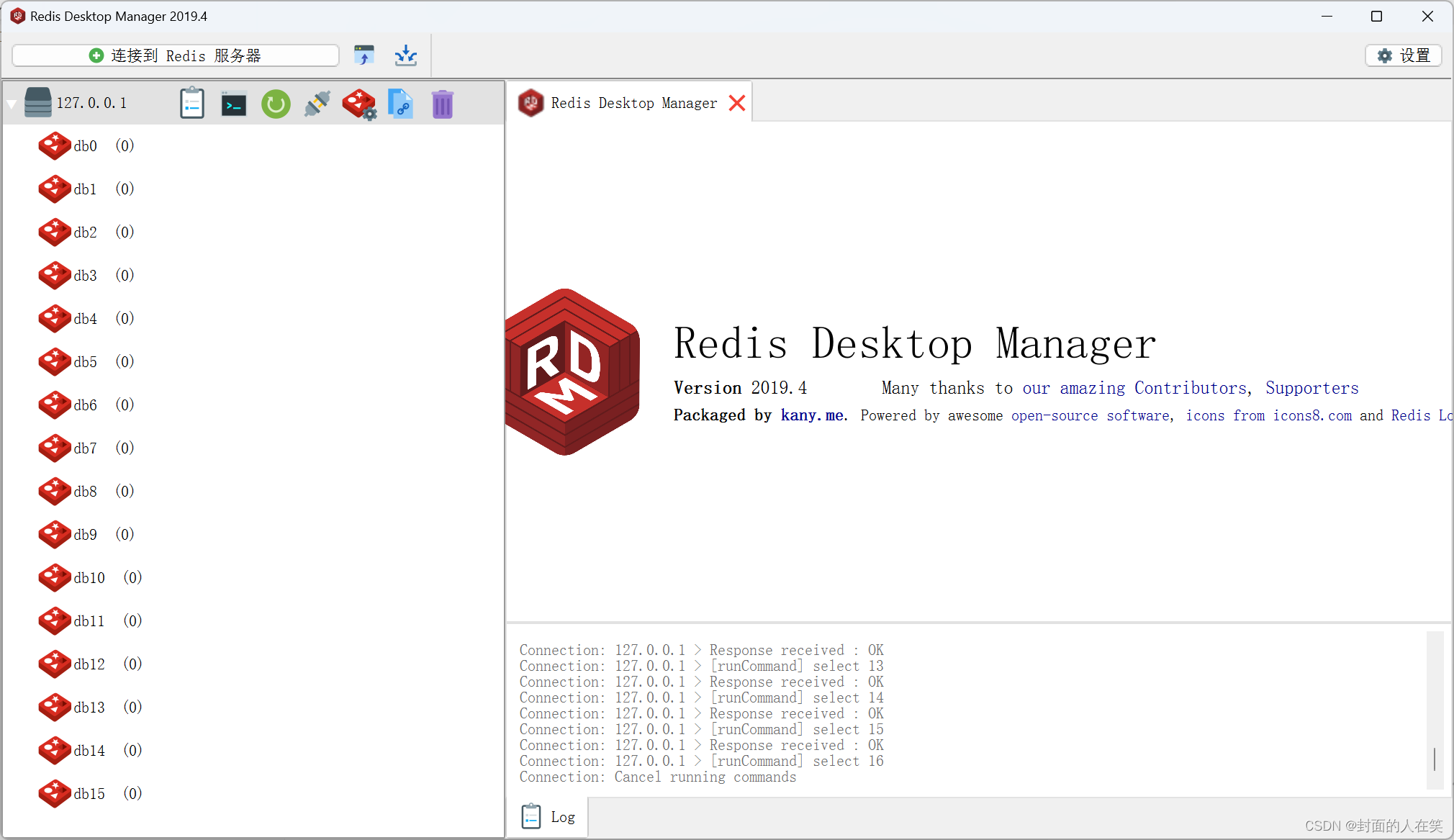Select the db0 database

click(x=85, y=145)
